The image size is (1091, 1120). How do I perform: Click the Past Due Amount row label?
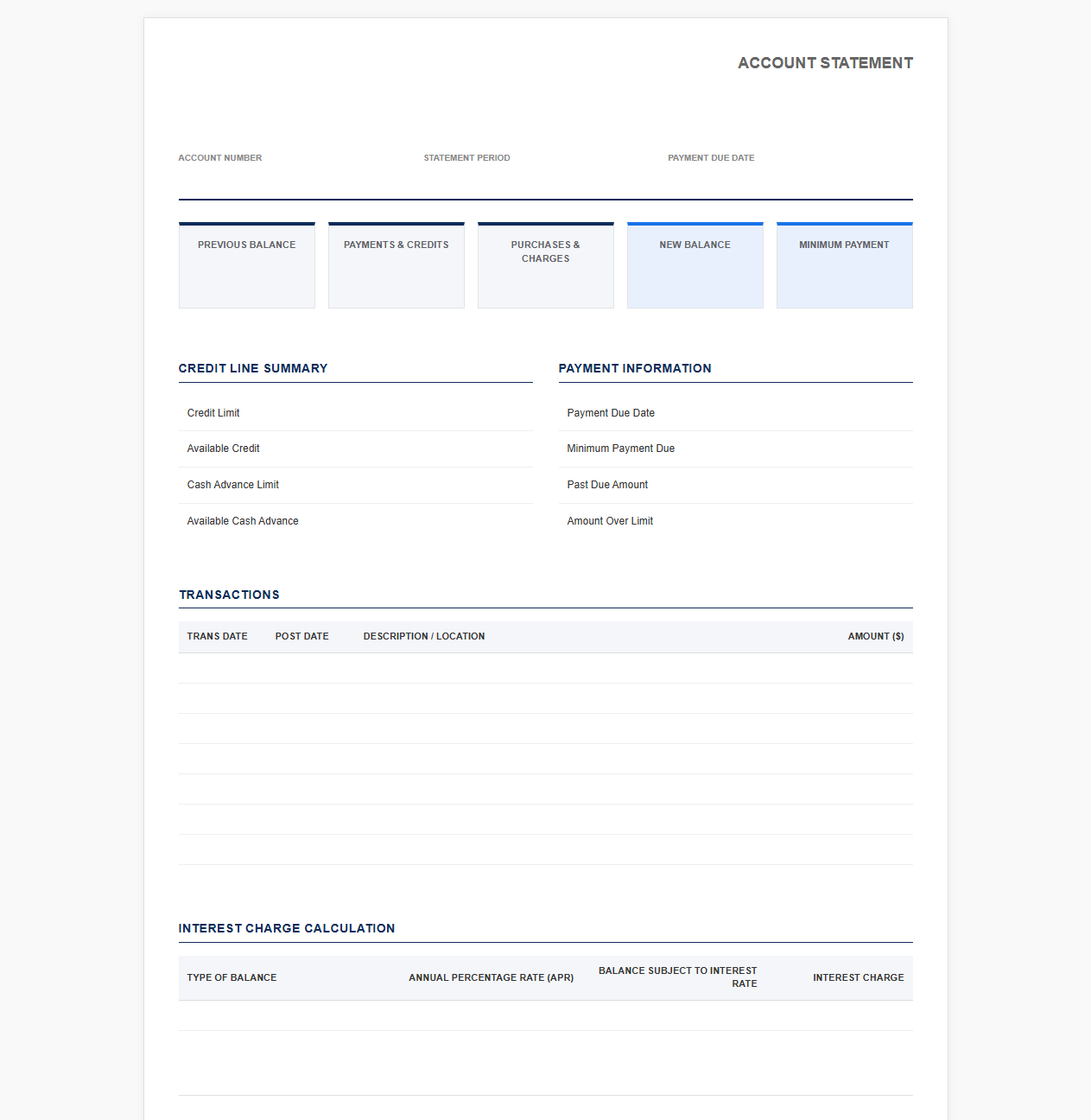[607, 485]
